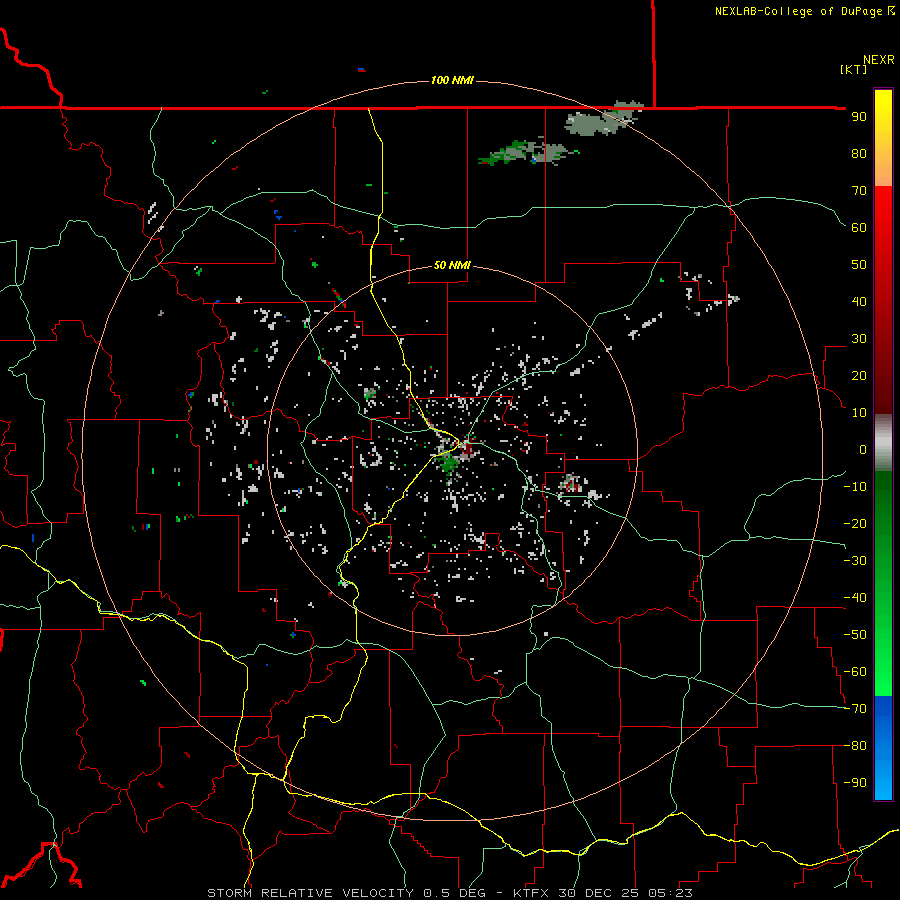Pick the green inbound segment of velocity scale
This screenshot has width=900, height=900.
(x=883, y=584)
